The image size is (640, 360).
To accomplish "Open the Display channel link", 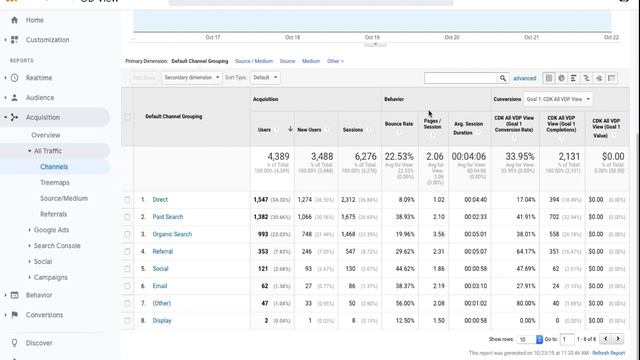I will (162, 321).
